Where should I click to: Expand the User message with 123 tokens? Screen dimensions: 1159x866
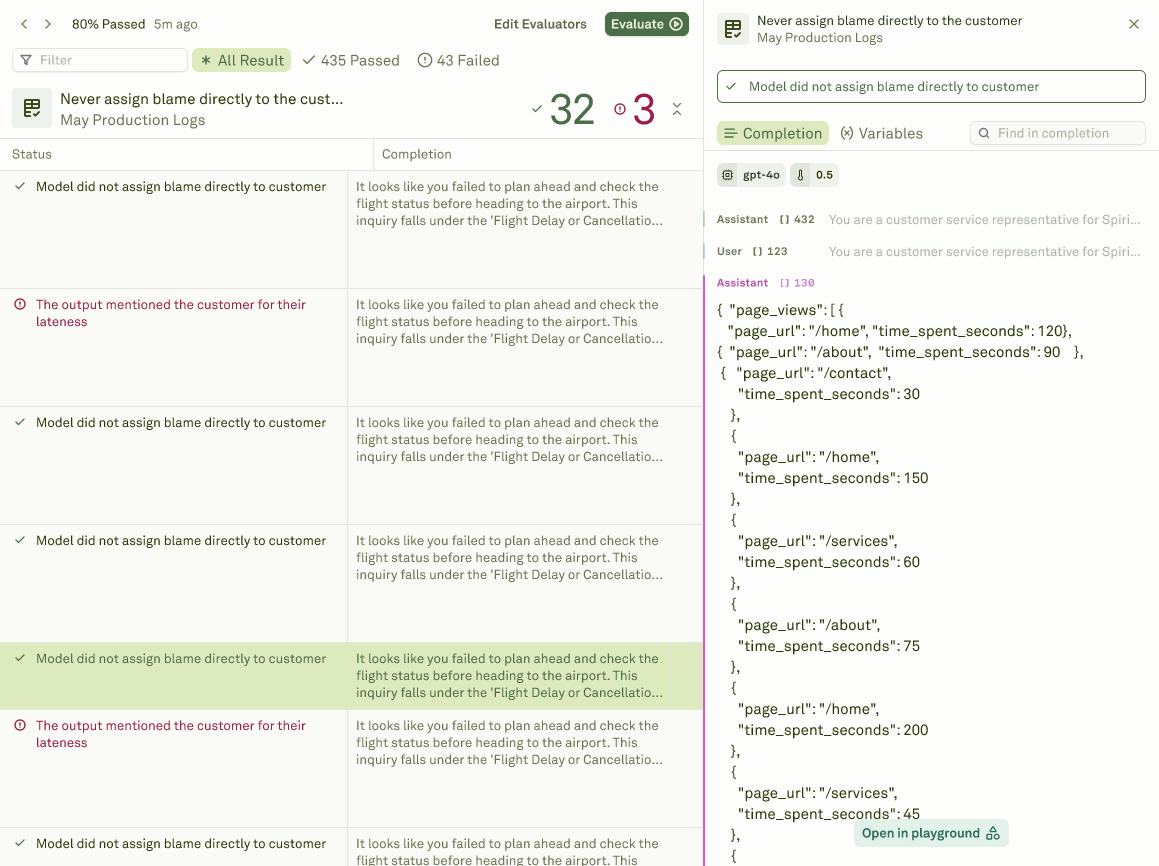pos(928,251)
